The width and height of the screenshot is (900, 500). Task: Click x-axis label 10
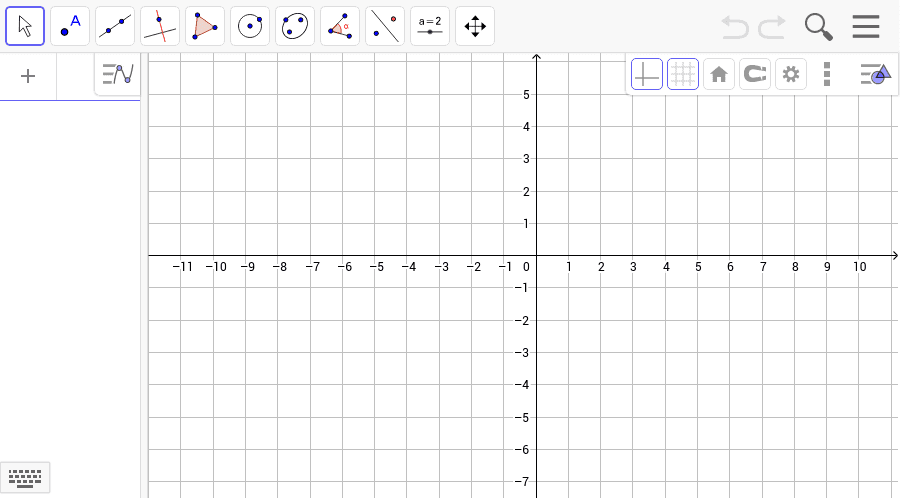859,267
